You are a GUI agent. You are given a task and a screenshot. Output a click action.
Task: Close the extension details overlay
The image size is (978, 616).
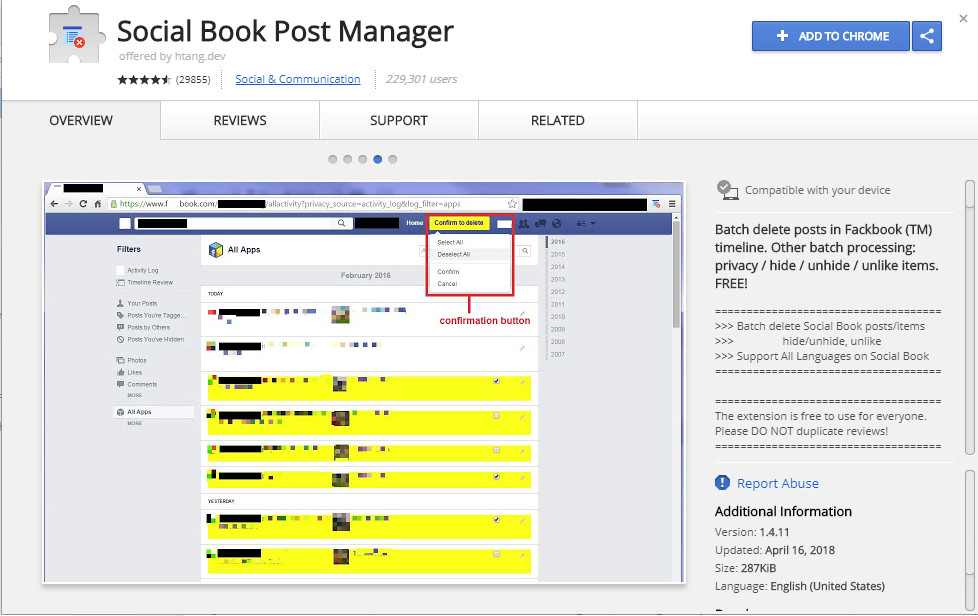[964, 19]
